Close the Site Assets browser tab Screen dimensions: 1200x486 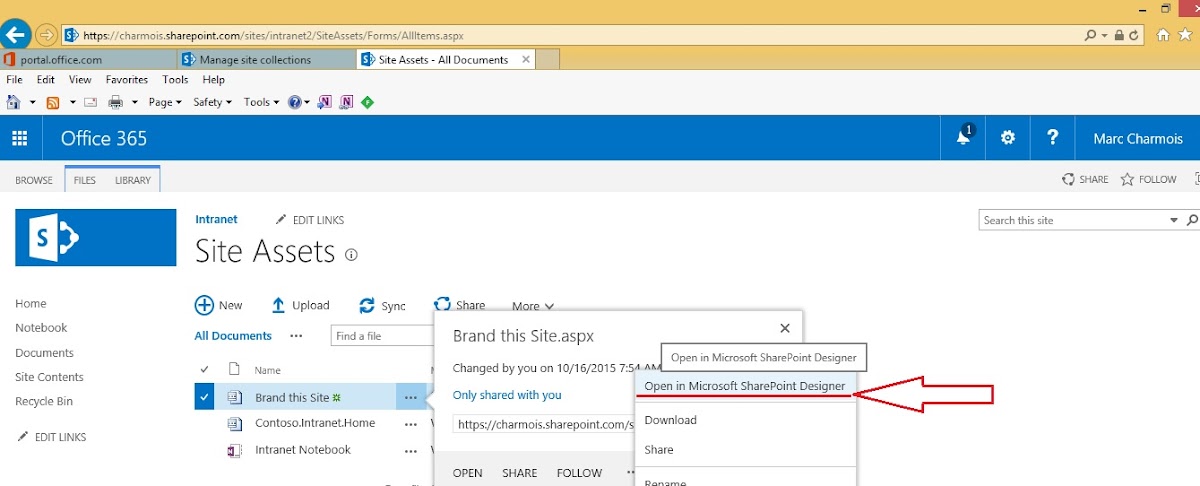(x=527, y=60)
